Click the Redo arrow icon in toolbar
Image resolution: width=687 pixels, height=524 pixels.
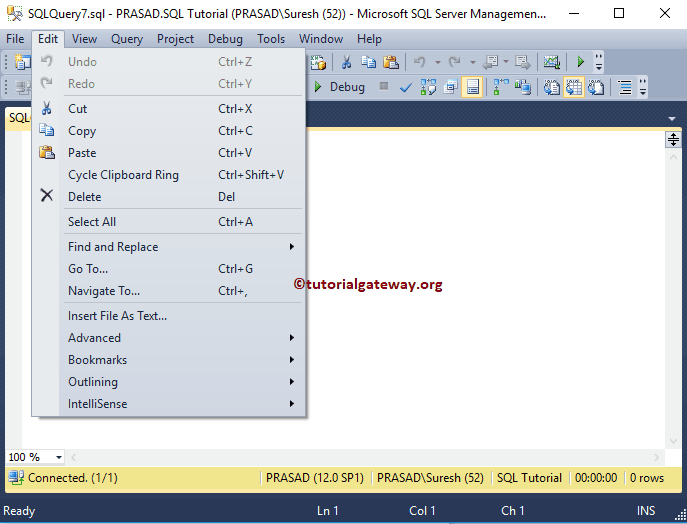pyautogui.click(x=454, y=62)
